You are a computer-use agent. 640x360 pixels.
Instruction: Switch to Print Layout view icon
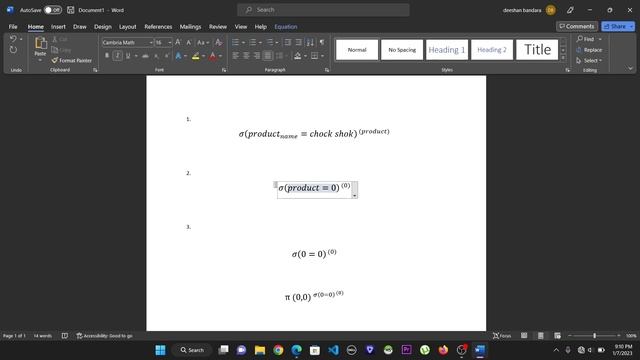click(541, 336)
